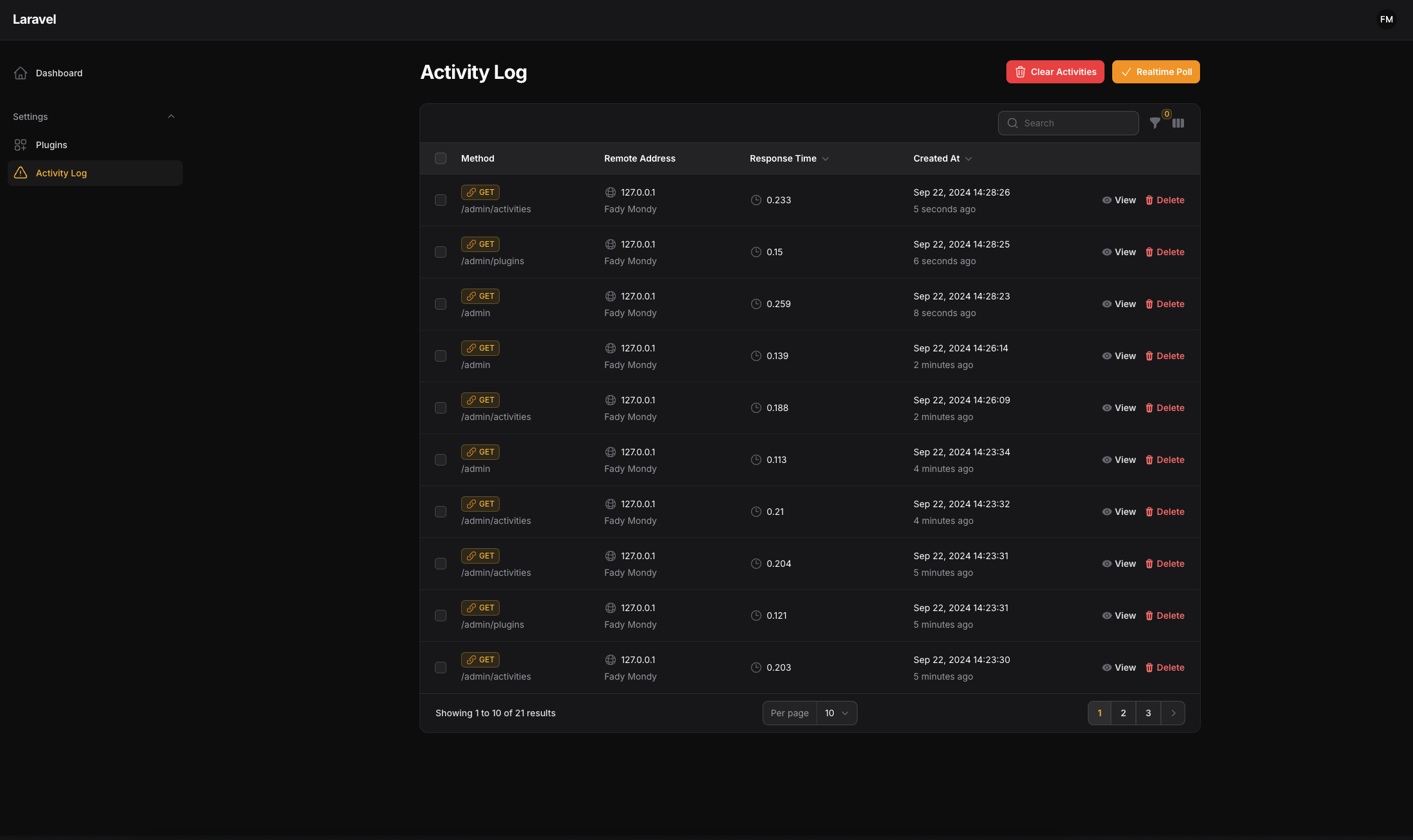Click the FM user avatar
Screen dimensions: 1413x840
(x=1386, y=19)
